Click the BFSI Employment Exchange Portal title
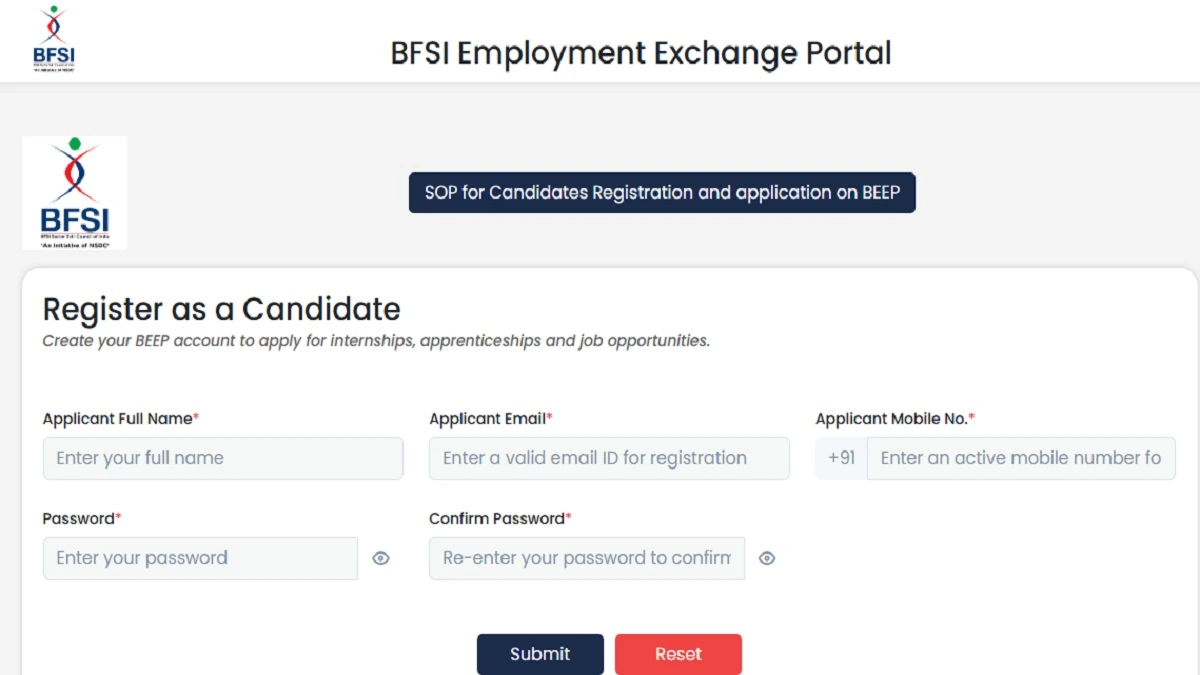The image size is (1200, 675). tap(641, 53)
